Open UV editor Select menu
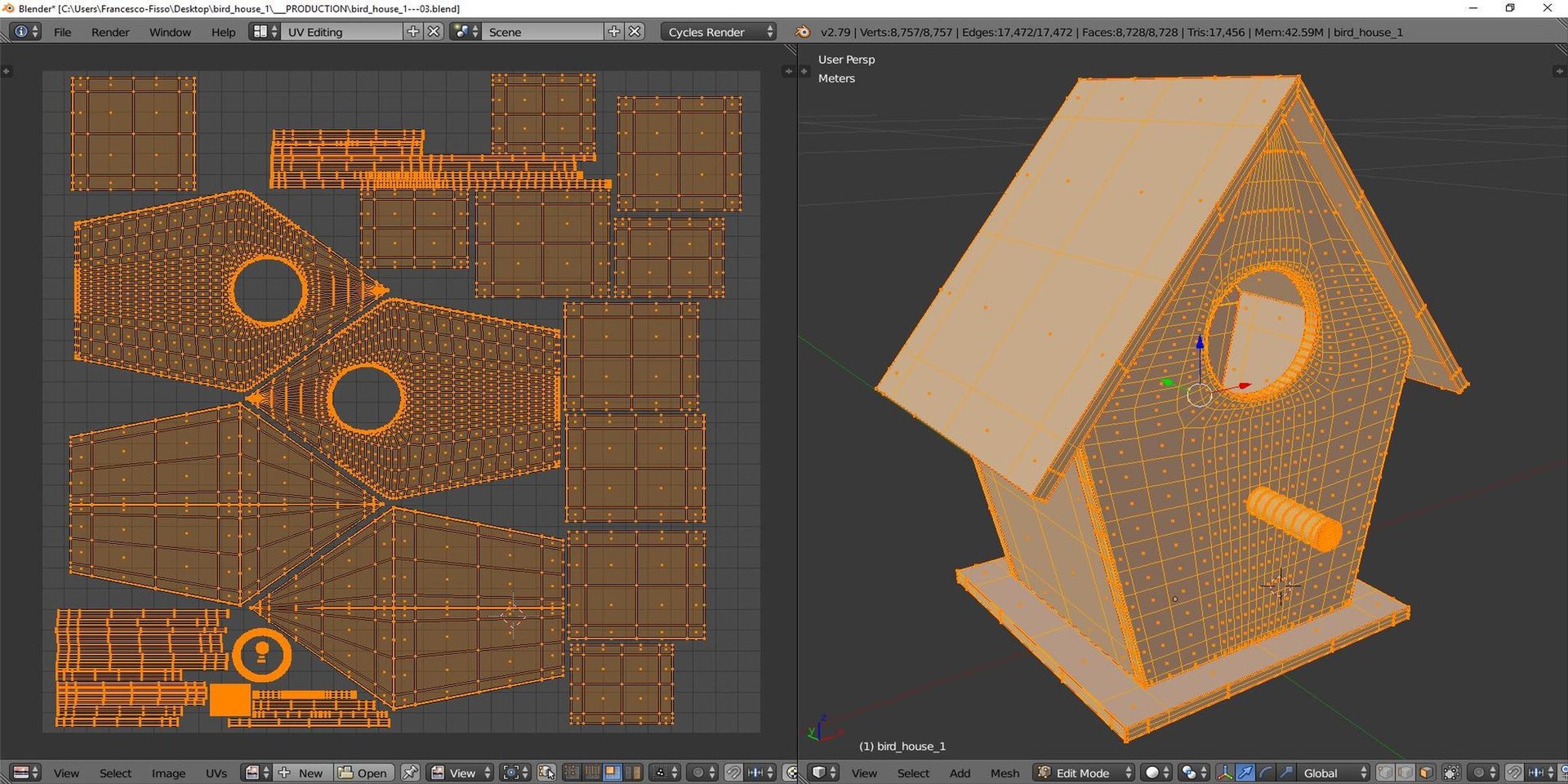The image size is (1568, 784). pyautogui.click(x=115, y=773)
